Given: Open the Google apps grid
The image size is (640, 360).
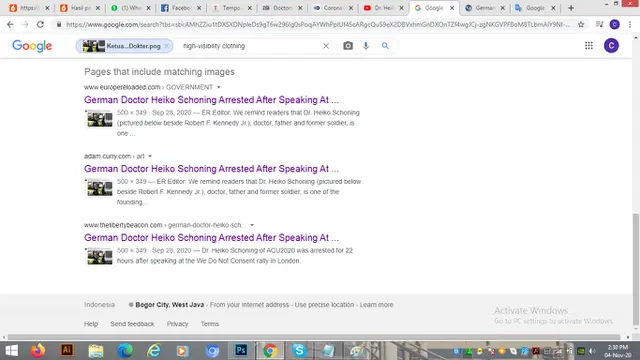Looking at the screenshot, I should tap(589, 46).
